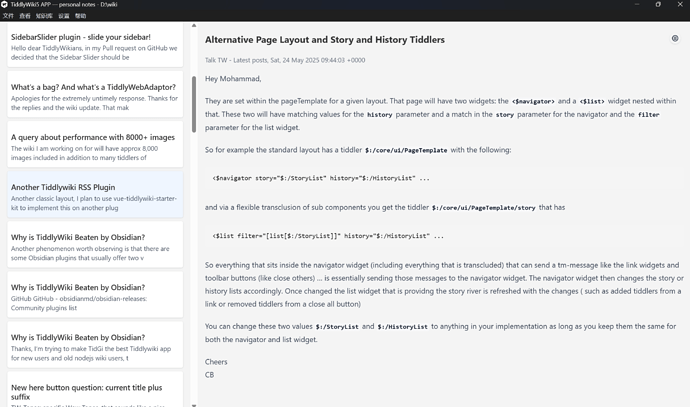Click the TiddlyWiki app logo in title bar

point(4,4)
